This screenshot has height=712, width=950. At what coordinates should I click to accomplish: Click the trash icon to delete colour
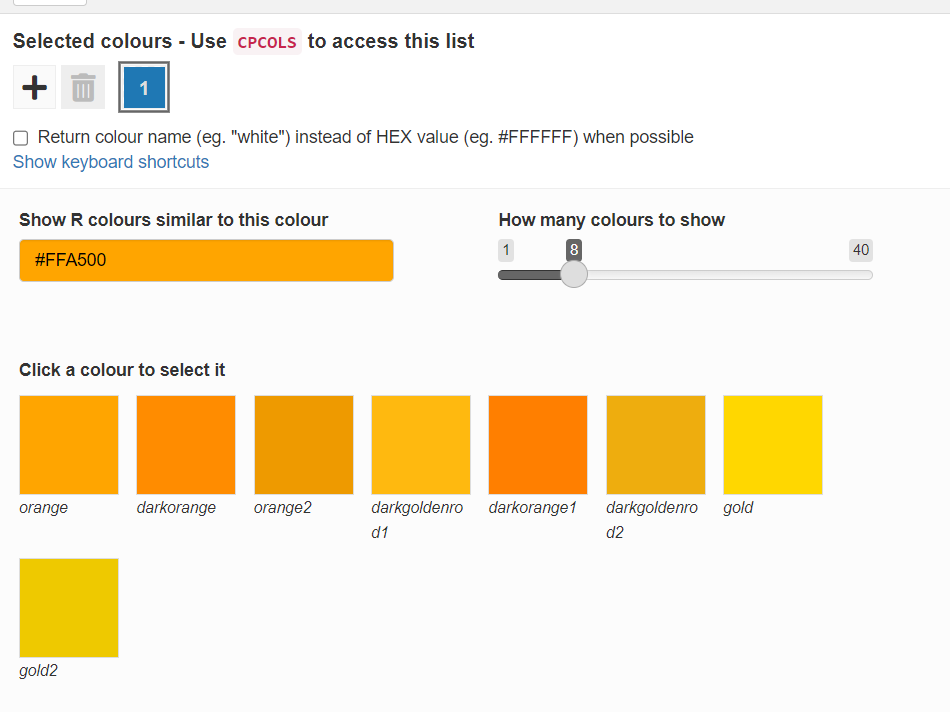(83, 88)
